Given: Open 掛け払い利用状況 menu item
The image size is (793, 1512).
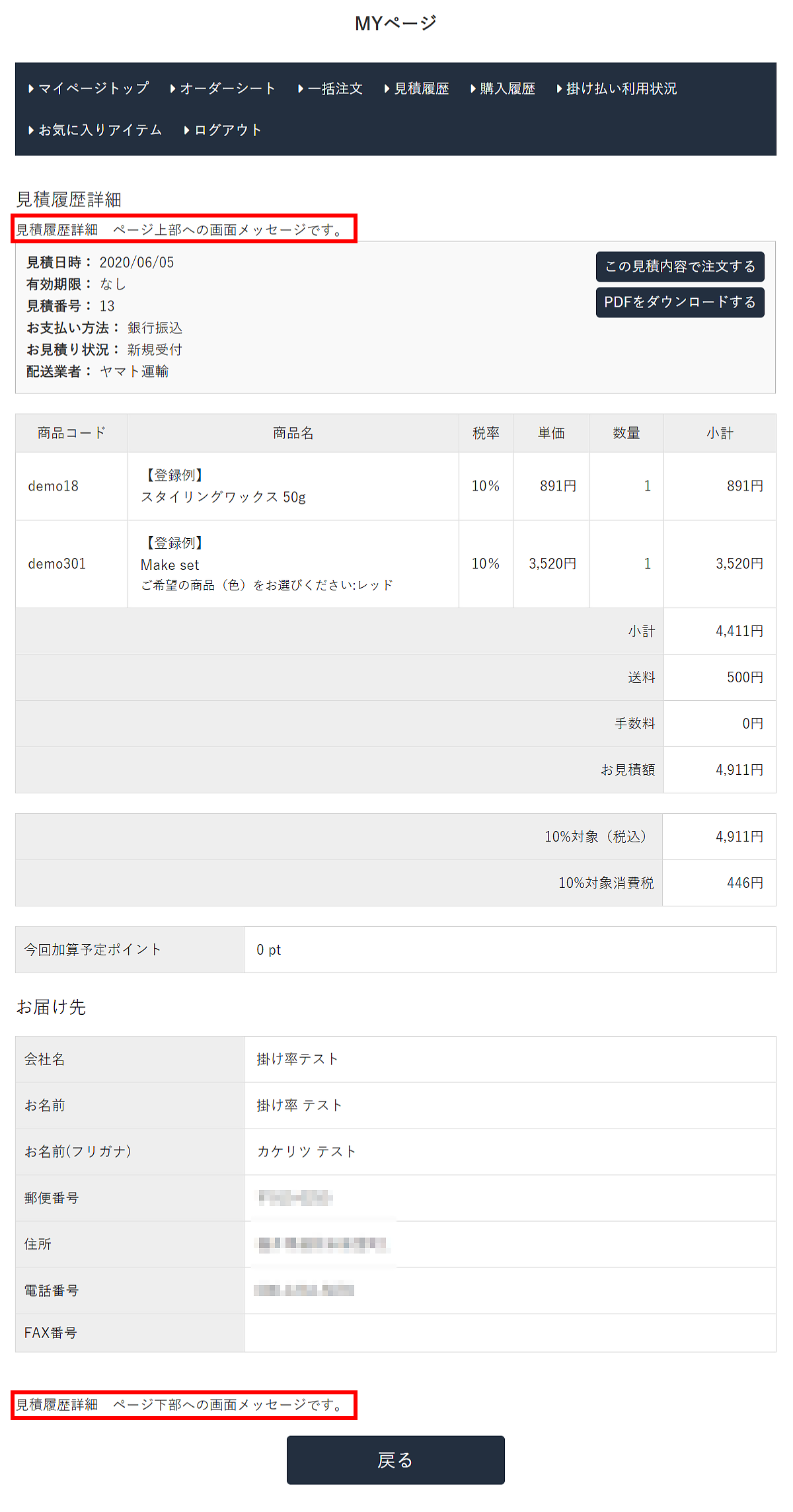Looking at the screenshot, I should tap(621, 89).
